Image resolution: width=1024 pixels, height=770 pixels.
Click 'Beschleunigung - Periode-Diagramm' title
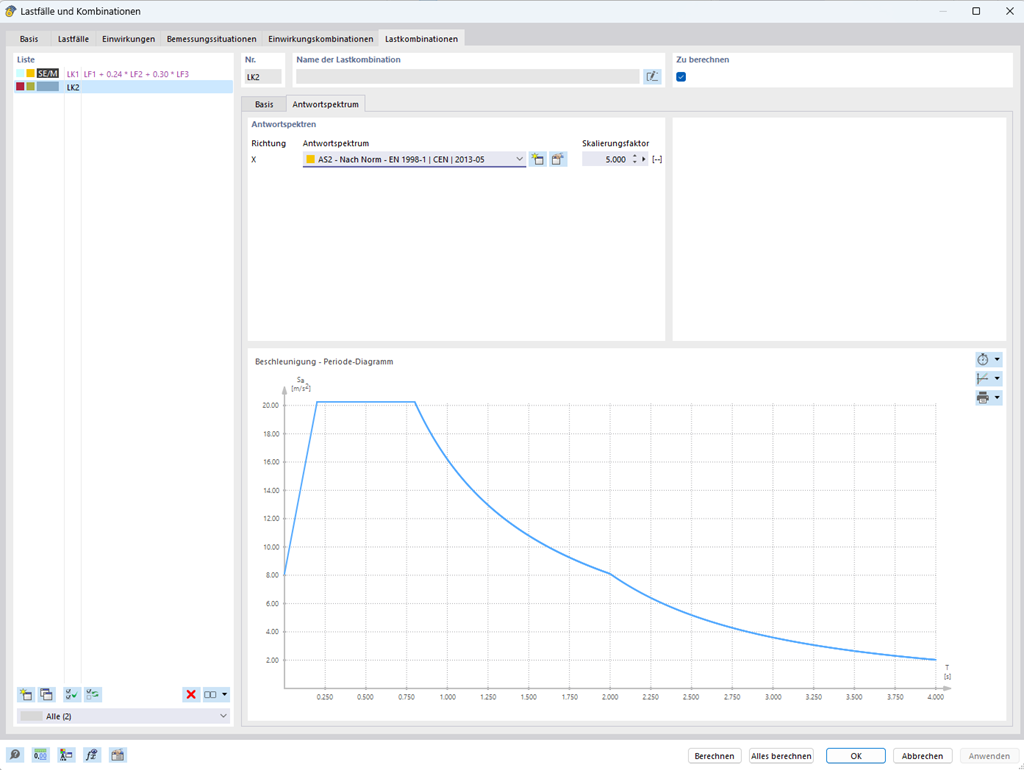point(324,361)
